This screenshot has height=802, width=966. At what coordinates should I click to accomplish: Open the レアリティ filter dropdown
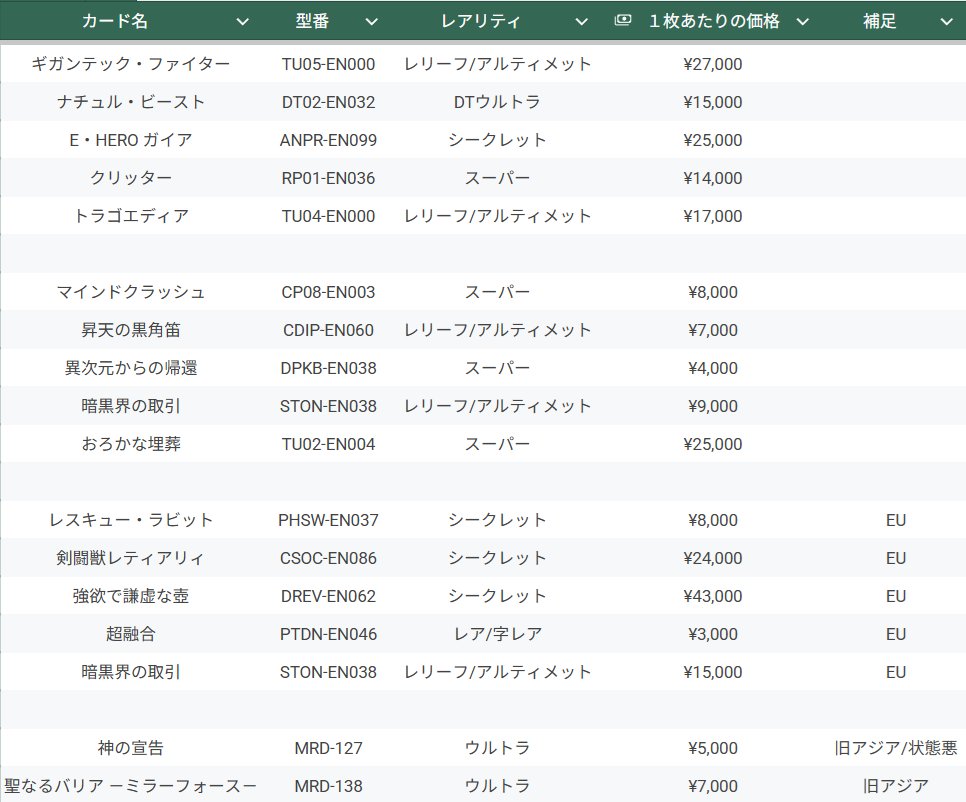coord(581,20)
